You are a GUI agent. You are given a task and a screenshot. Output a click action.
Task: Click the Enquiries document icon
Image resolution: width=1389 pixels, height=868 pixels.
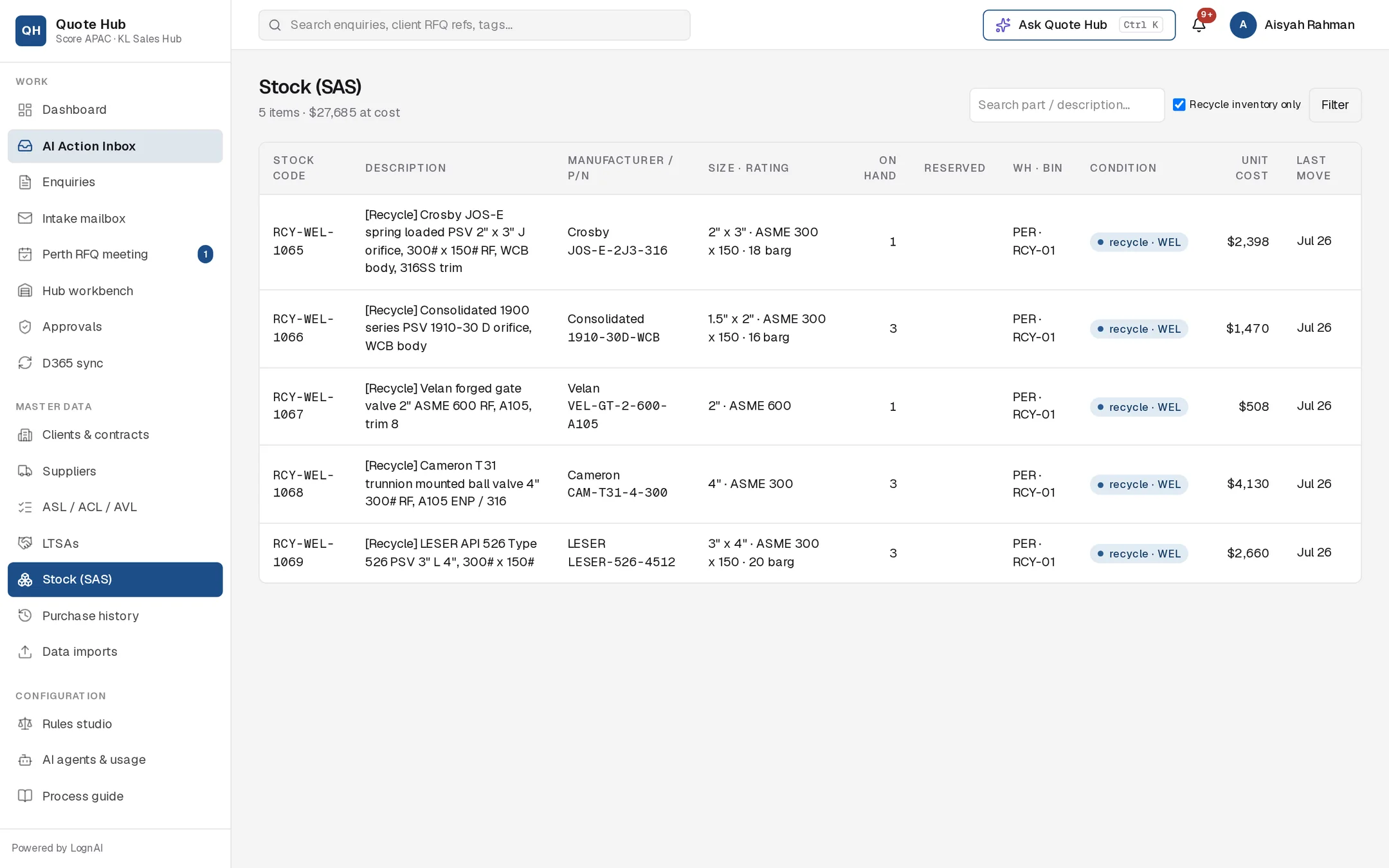[25, 182]
